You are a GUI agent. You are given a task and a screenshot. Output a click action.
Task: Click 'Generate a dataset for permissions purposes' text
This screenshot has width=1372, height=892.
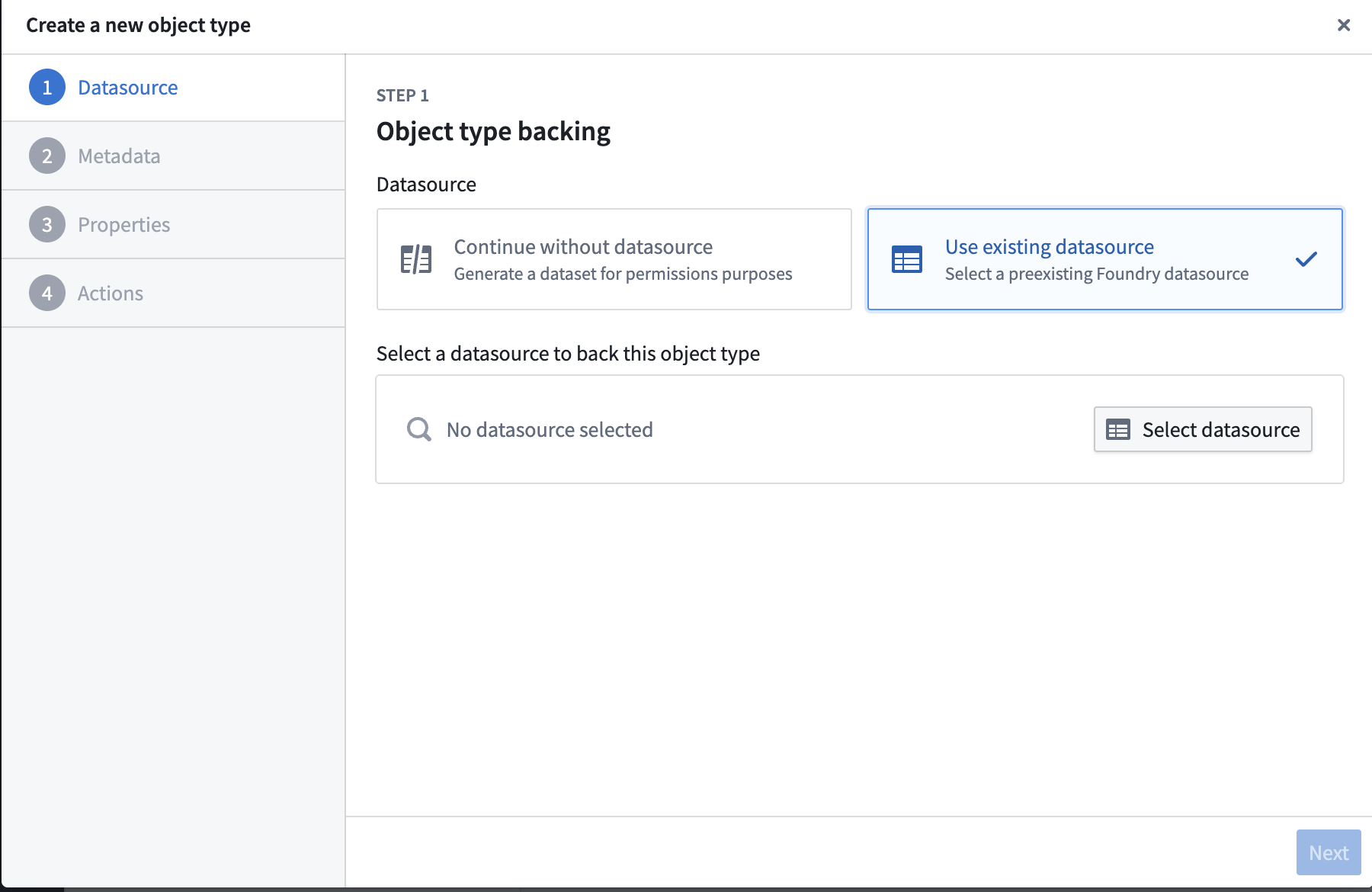(623, 274)
